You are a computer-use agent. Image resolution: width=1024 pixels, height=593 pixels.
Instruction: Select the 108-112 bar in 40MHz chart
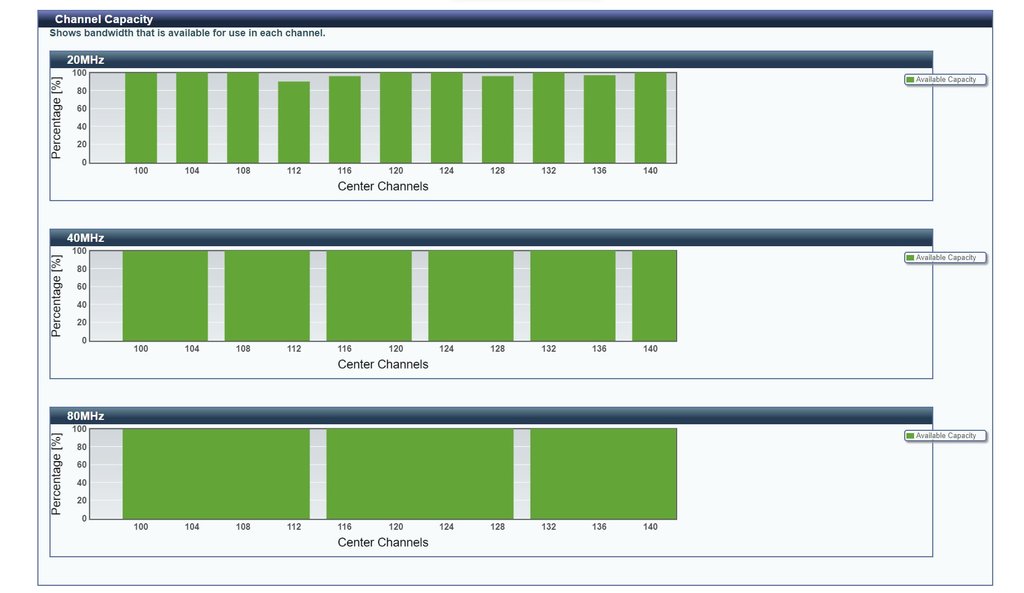267,296
